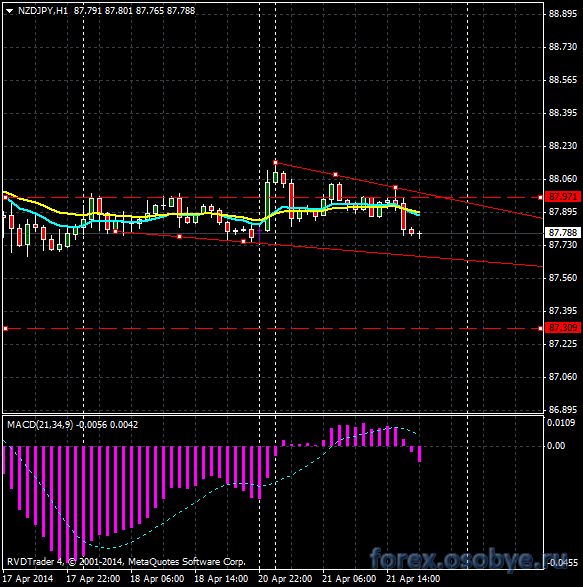583x587 pixels.
Task: Open the chart menu triangle beside NZDJPY,H1
Action: [x=9, y=11]
